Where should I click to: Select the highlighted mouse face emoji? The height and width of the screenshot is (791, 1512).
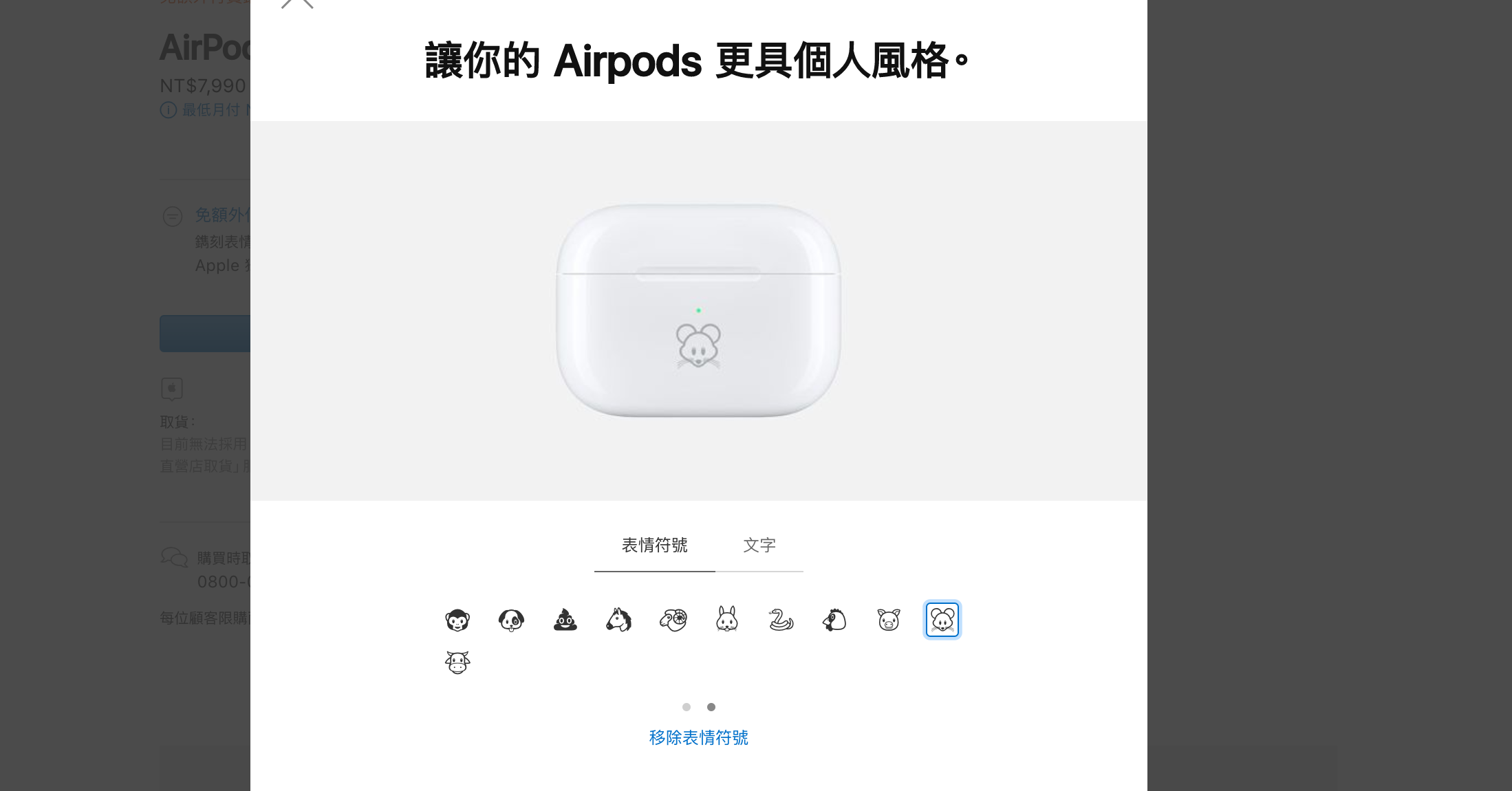942,620
